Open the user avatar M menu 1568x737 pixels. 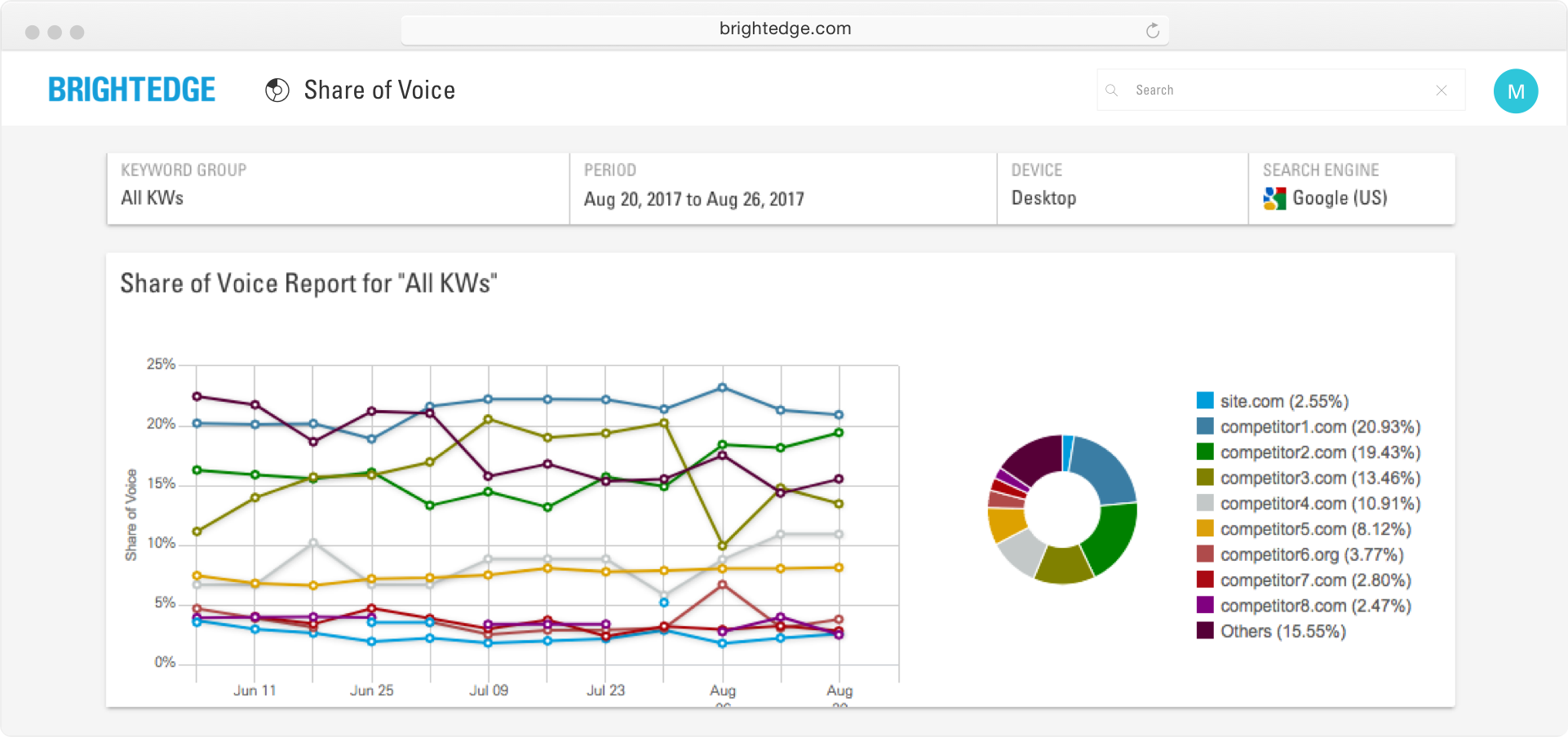point(1515,91)
